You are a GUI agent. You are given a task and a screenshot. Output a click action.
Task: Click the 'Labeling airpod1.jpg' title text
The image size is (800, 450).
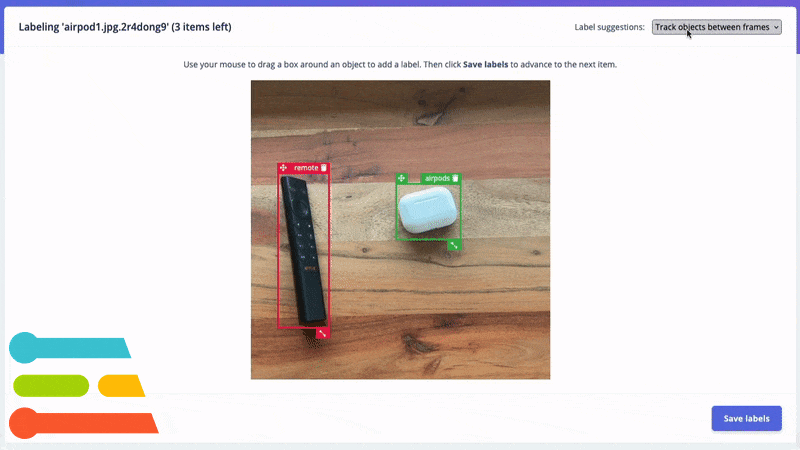tap(125, 27)
